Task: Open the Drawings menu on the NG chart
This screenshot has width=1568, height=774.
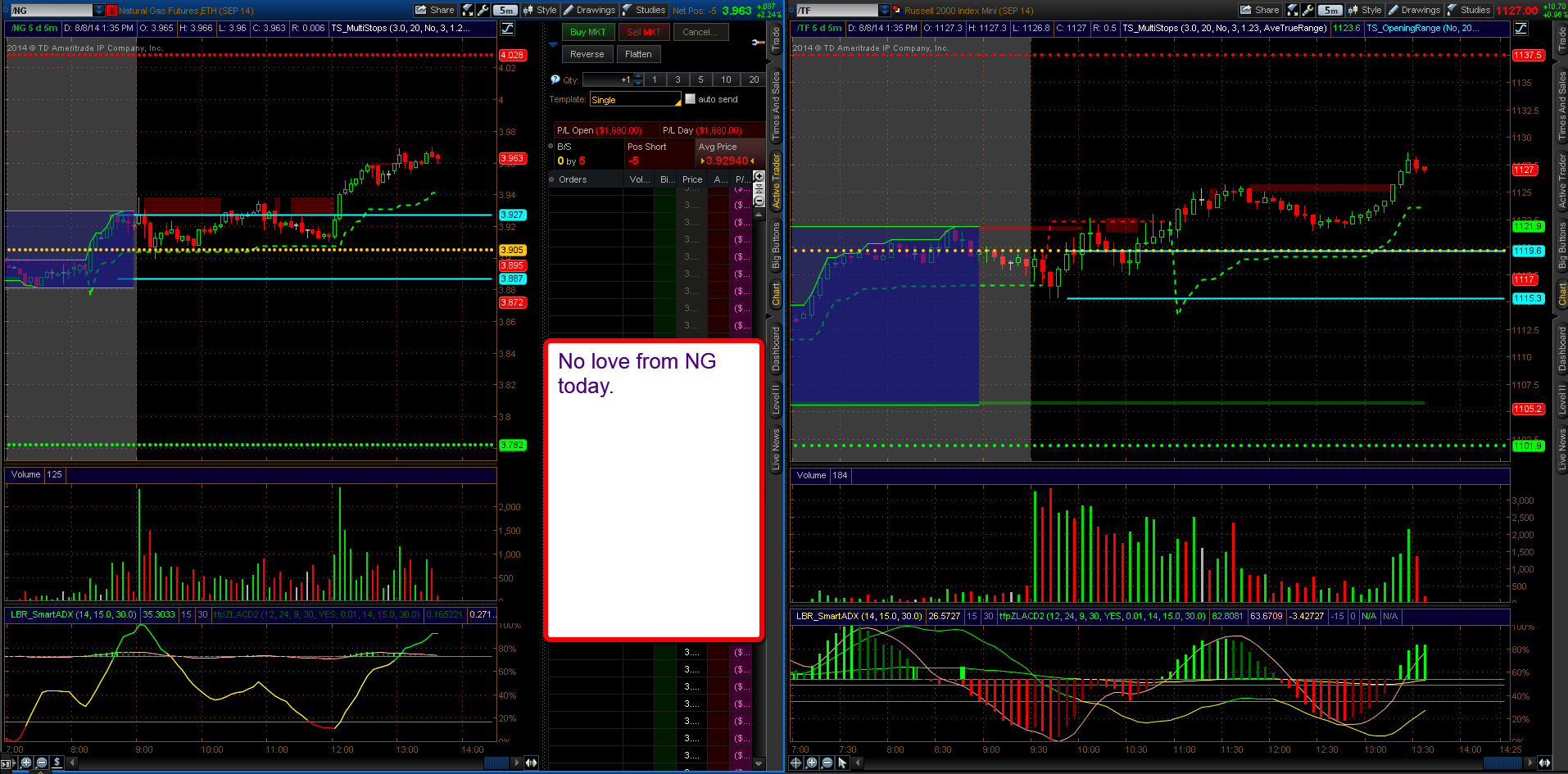Action: point(590,10)
